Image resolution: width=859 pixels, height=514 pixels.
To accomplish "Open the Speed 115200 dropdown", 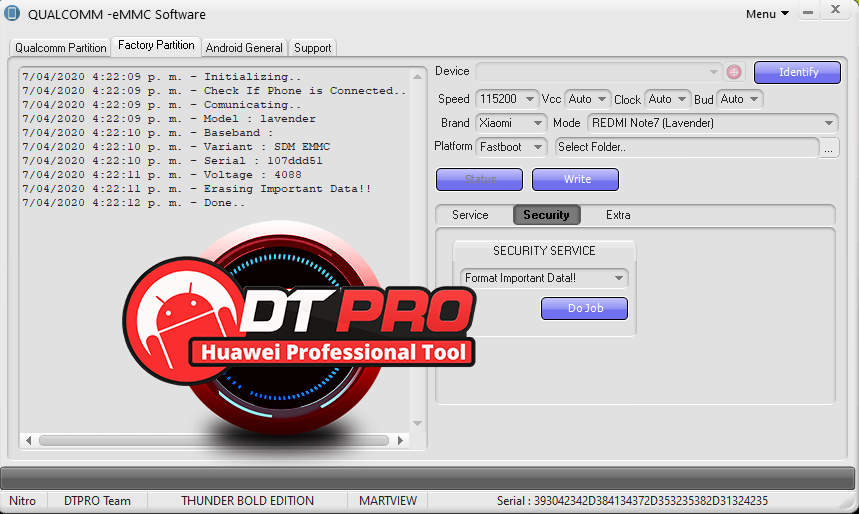I will (x=507, y=99).
